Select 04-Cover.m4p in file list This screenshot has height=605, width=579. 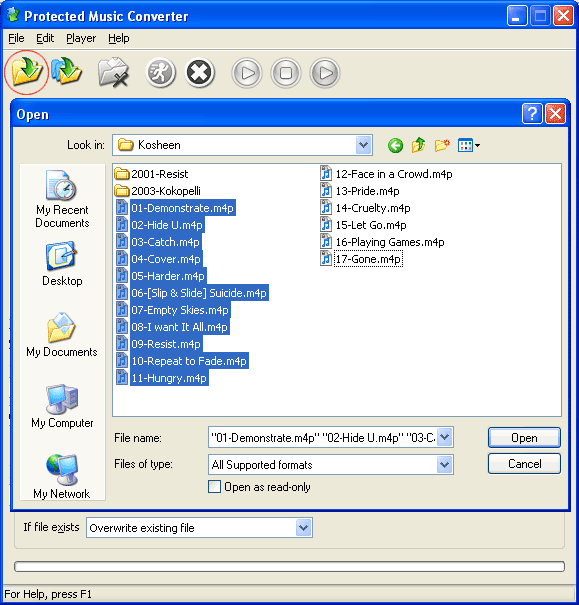(x=159, y=259)
